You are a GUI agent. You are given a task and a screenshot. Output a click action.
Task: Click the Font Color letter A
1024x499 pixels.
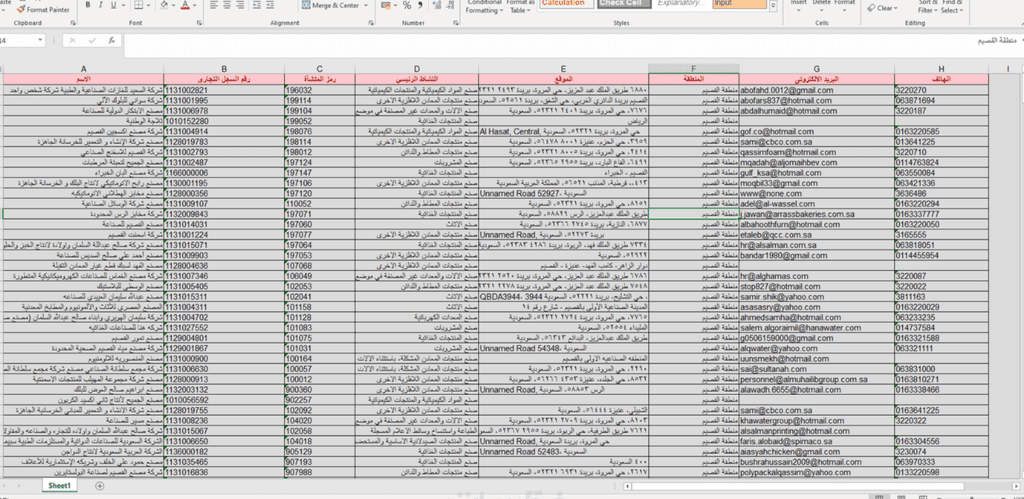tap(186, 6)
